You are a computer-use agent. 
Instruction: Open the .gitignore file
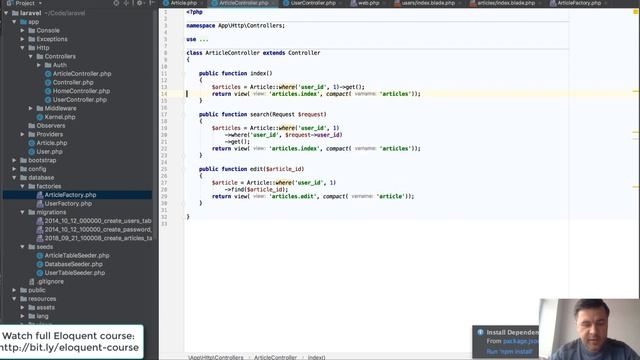click(x=50, y=282)
